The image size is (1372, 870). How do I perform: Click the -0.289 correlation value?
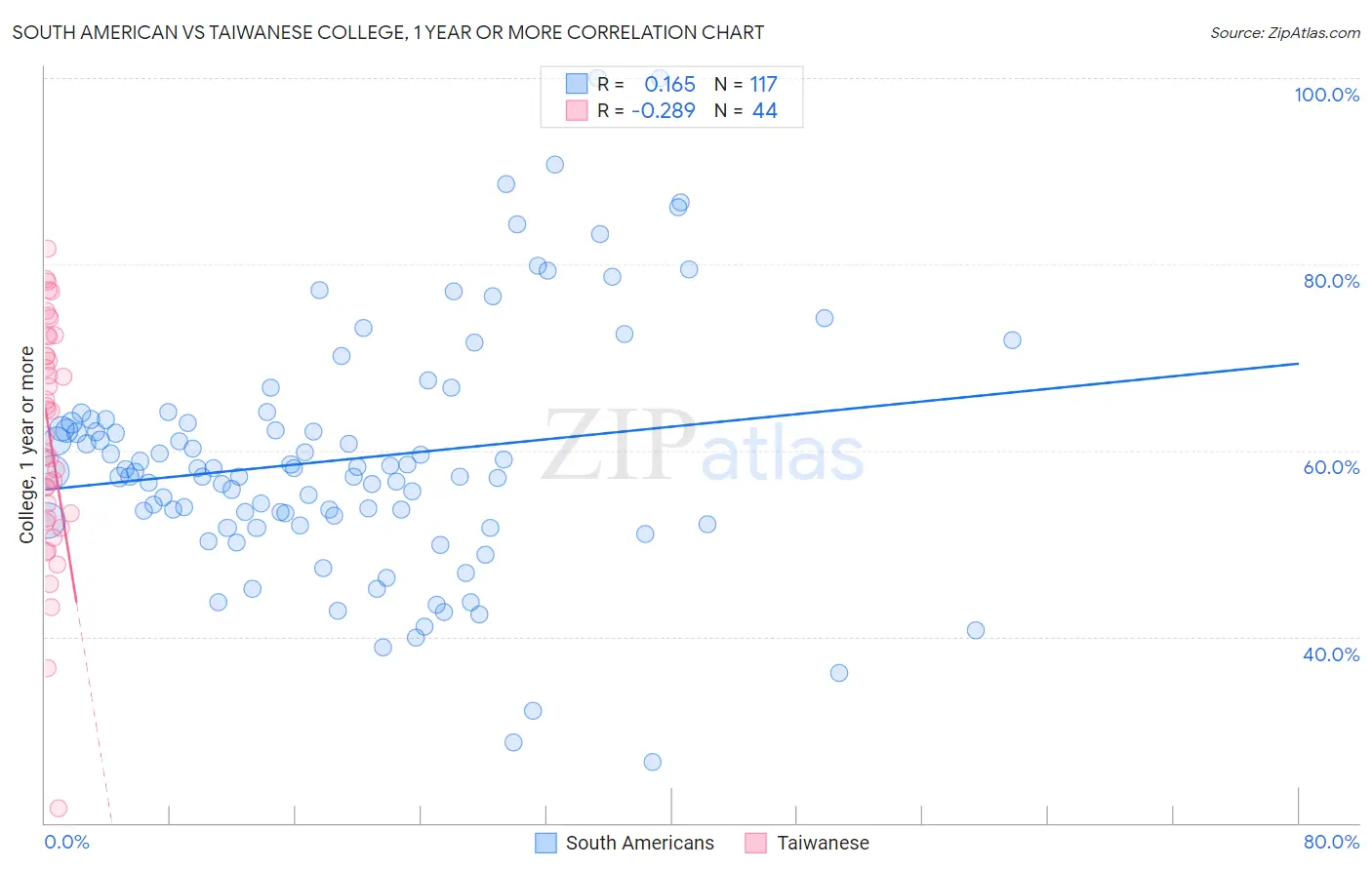[x=664, y=110]
